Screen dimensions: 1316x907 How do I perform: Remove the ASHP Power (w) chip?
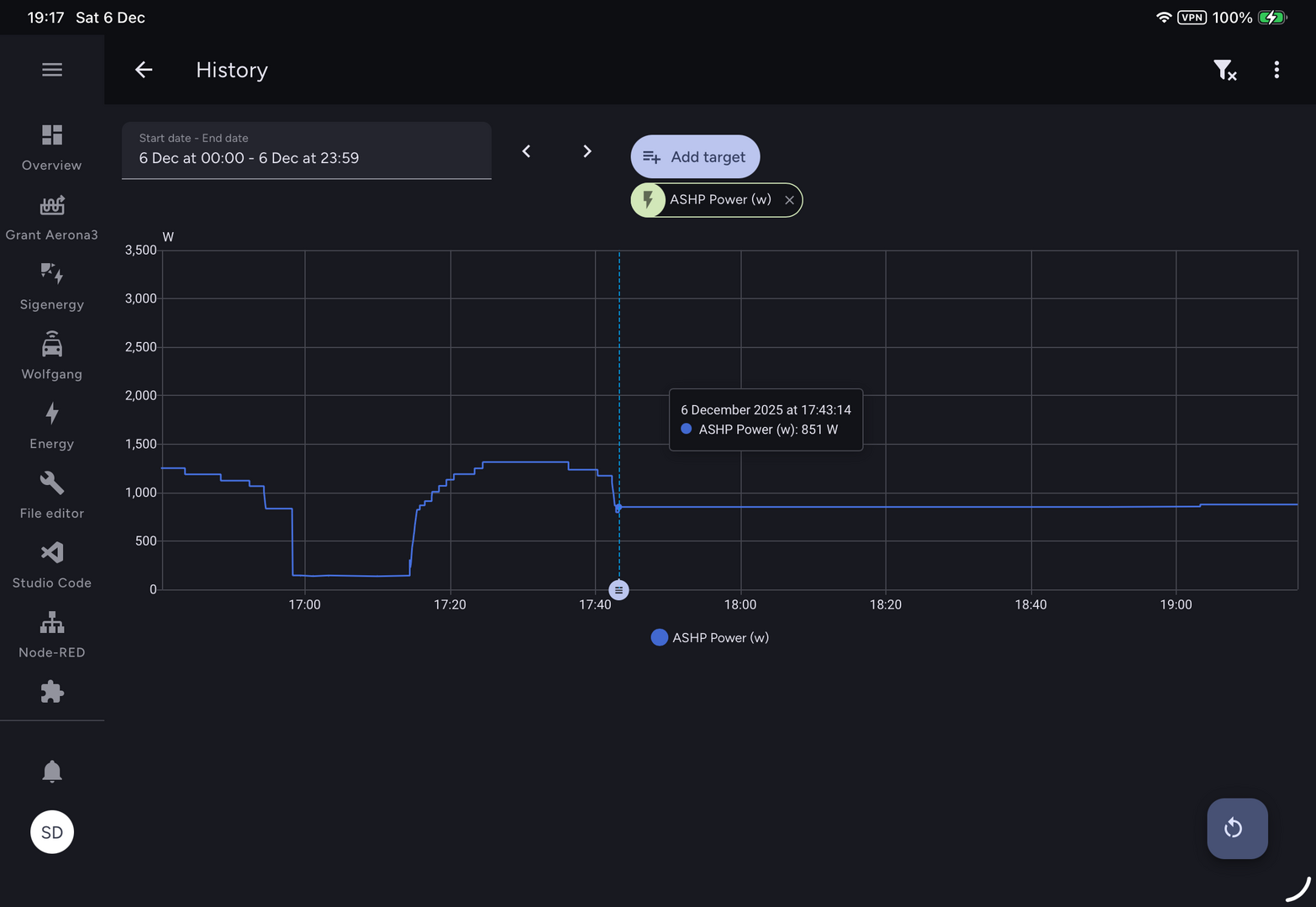(x=789, y=200)
